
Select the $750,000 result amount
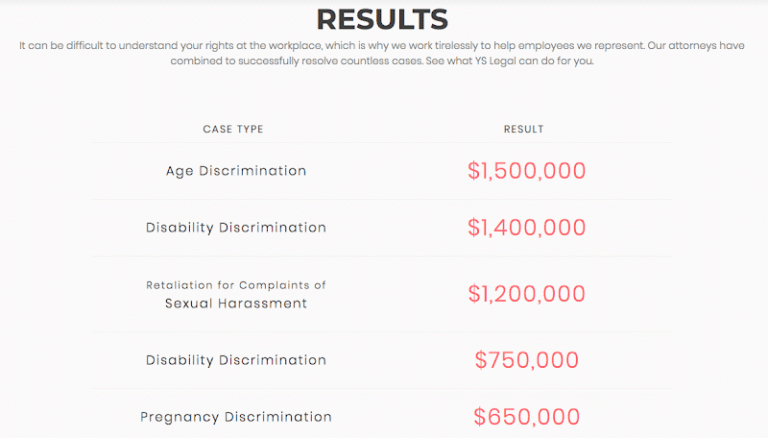(x=526, y=360)
